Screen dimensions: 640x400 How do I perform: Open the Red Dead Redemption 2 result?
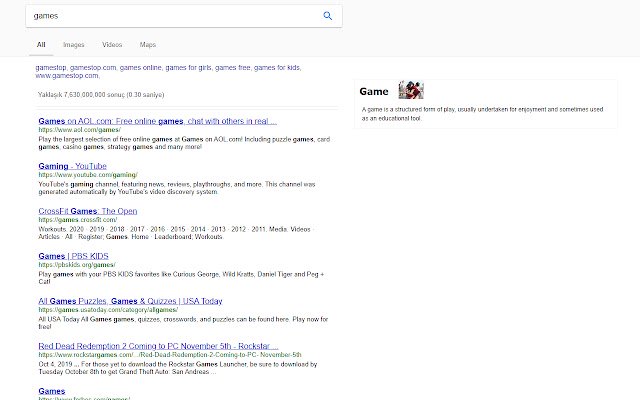tap(158, 346)
